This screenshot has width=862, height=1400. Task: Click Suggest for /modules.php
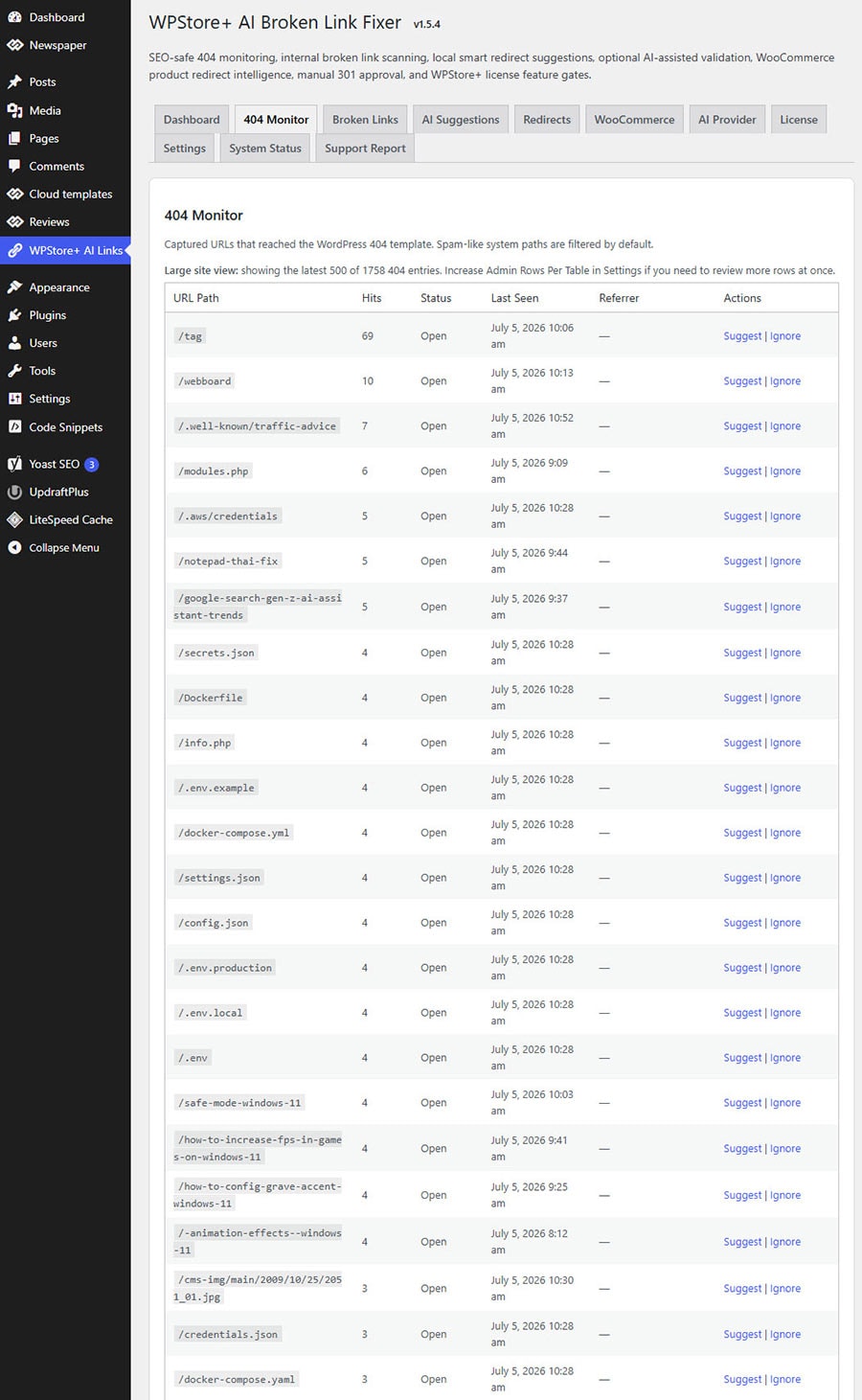(x=742, y=471)
